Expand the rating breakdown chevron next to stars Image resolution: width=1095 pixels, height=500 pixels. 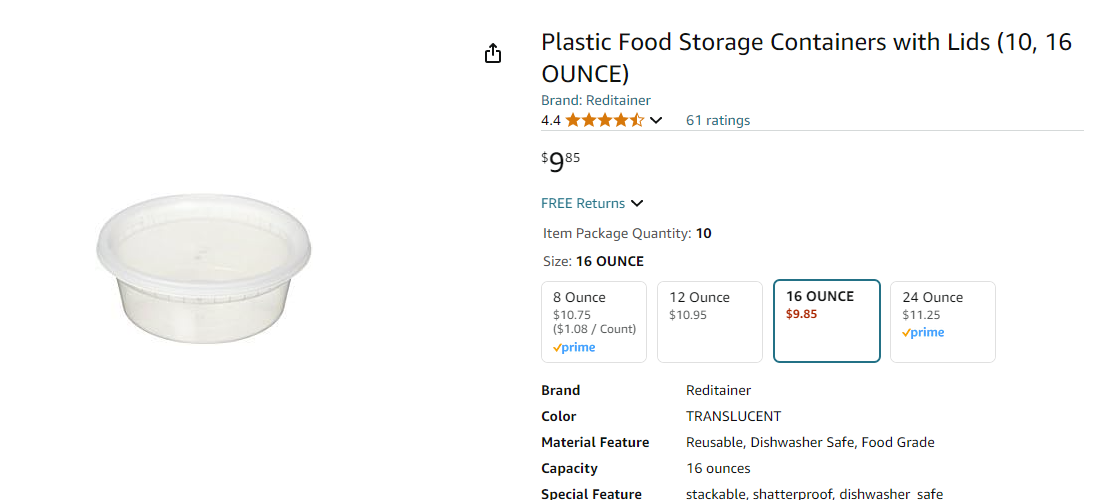coord(656,121)
